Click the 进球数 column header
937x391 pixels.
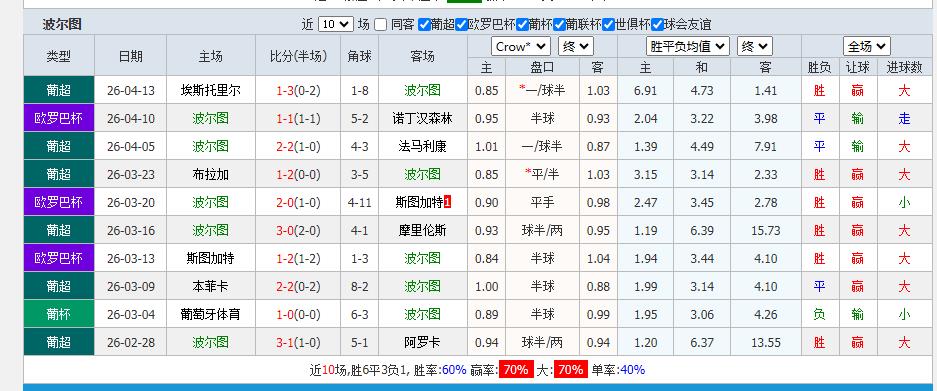[904, 68]
